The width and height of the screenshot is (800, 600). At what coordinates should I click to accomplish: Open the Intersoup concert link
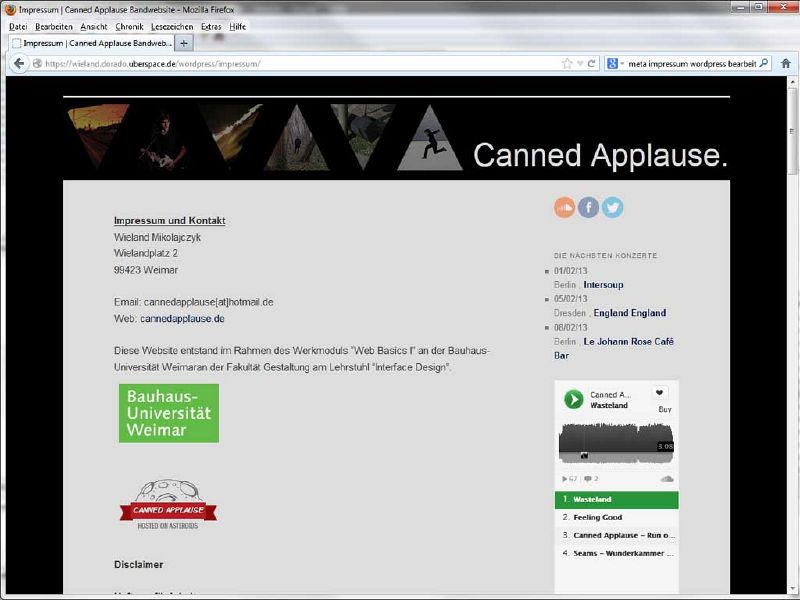coord(603,285)
